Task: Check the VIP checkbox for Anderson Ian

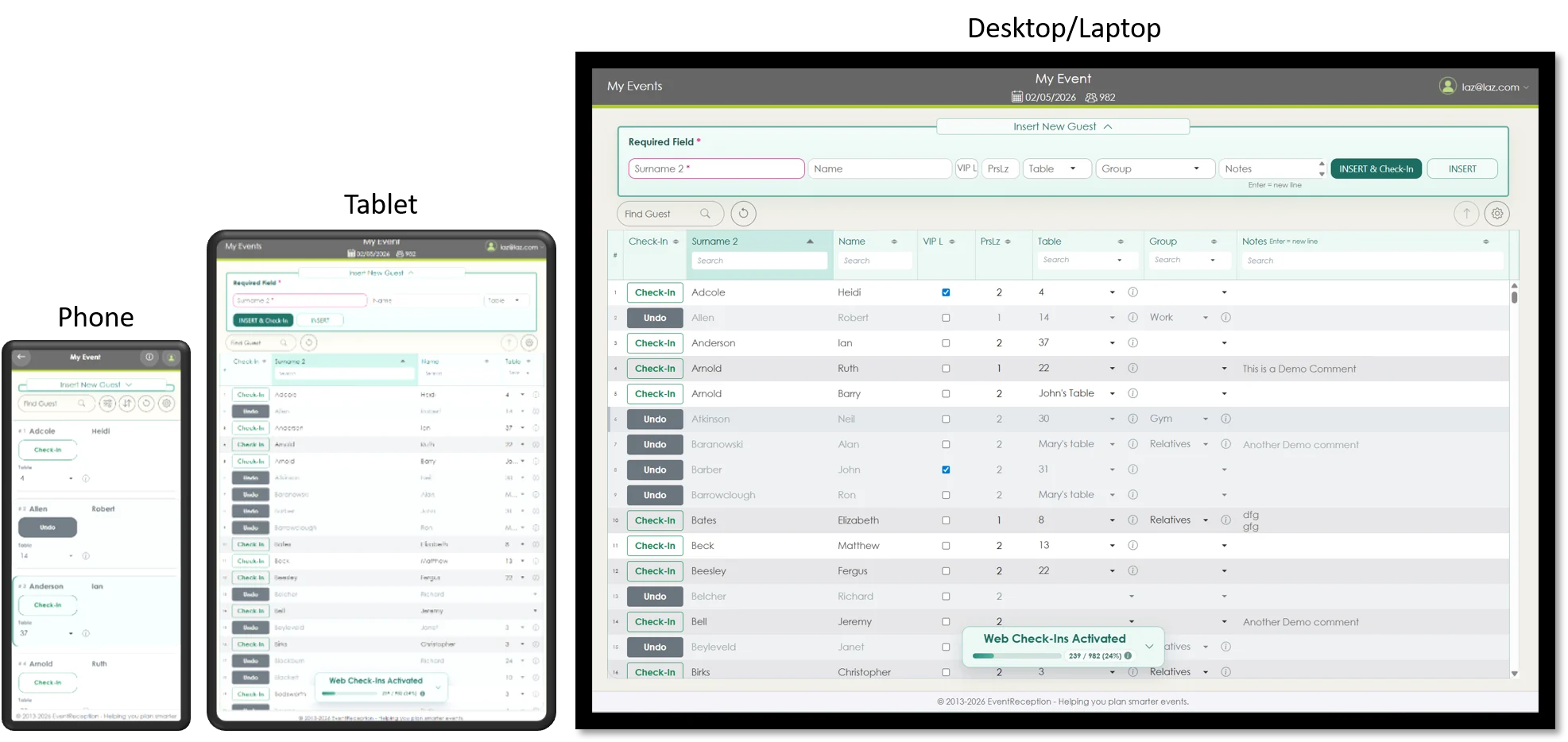Action: click(946, 343)
